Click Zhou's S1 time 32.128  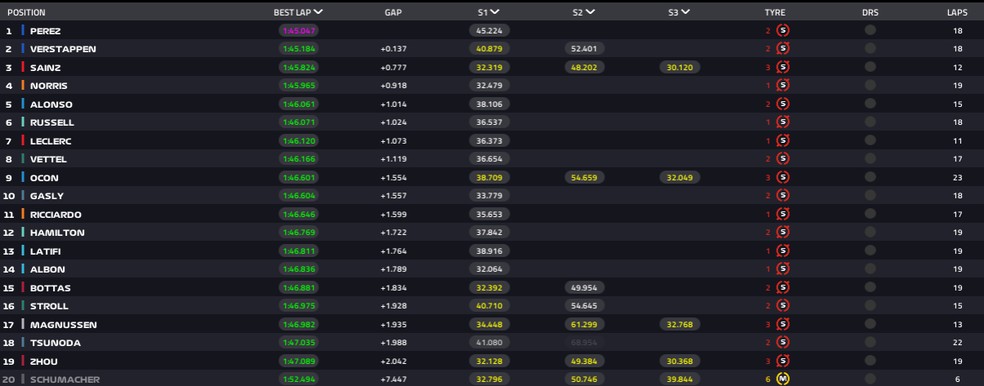tap(489, 362)
